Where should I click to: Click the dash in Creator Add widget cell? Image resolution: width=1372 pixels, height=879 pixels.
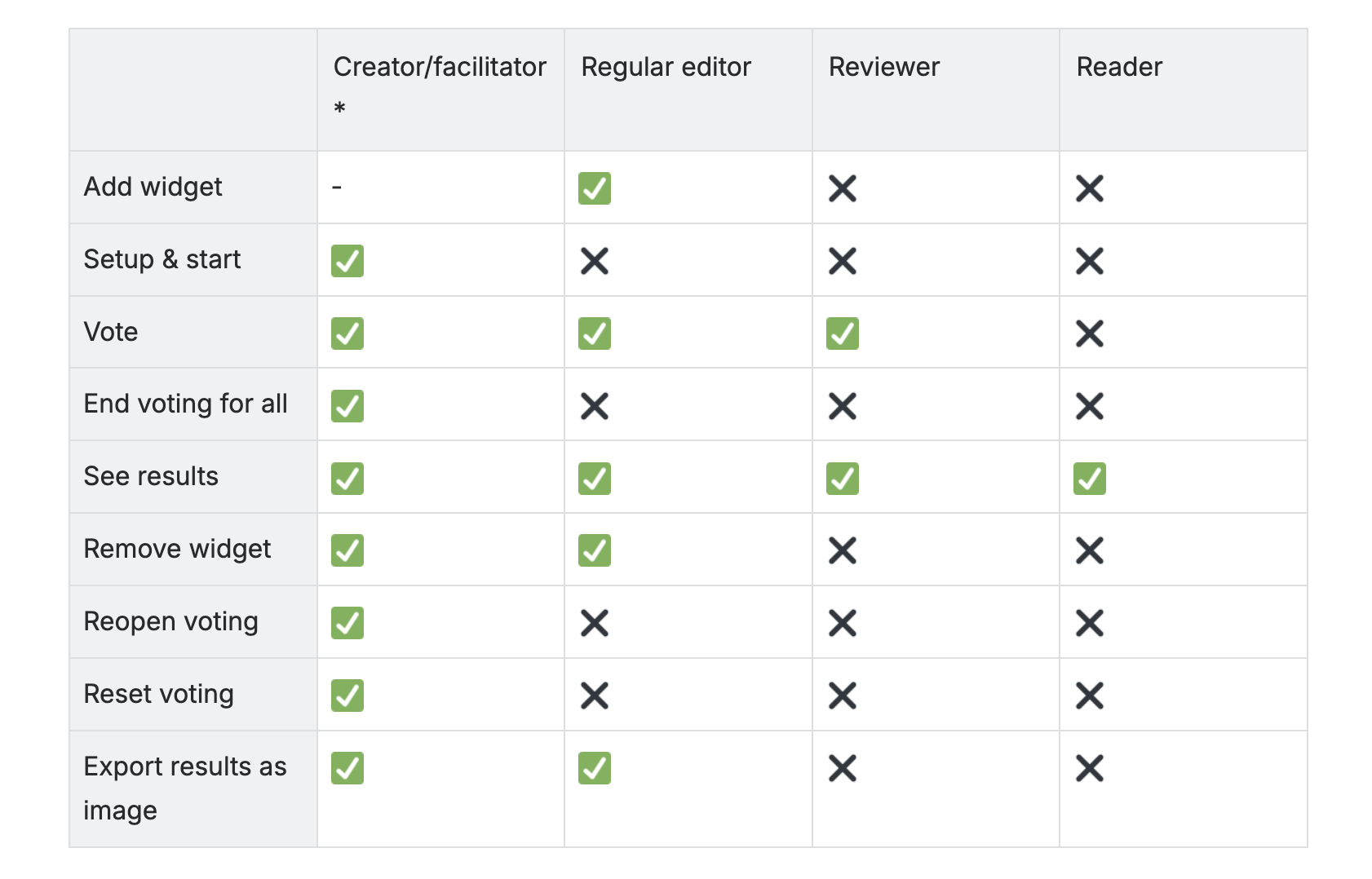pyautogui.click(x=337, y=188)
